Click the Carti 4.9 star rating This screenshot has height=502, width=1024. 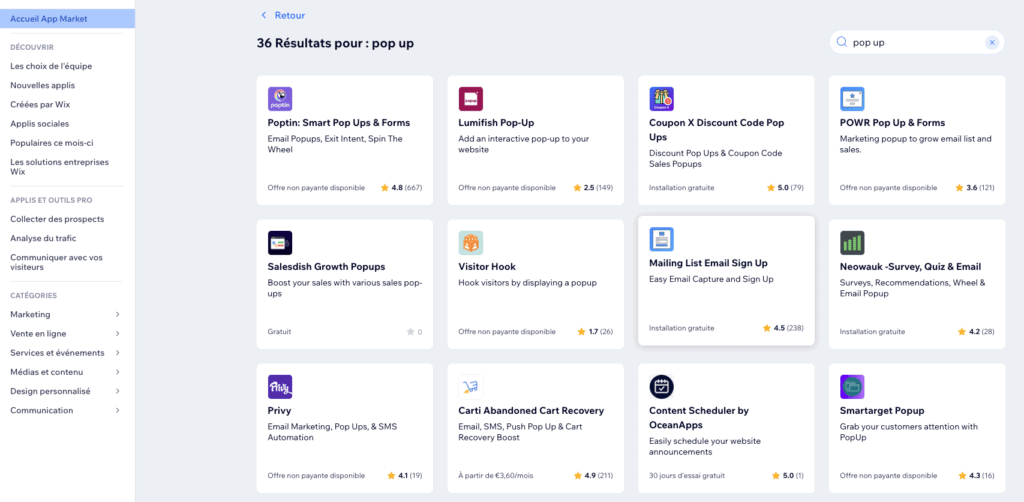point(594,475)
